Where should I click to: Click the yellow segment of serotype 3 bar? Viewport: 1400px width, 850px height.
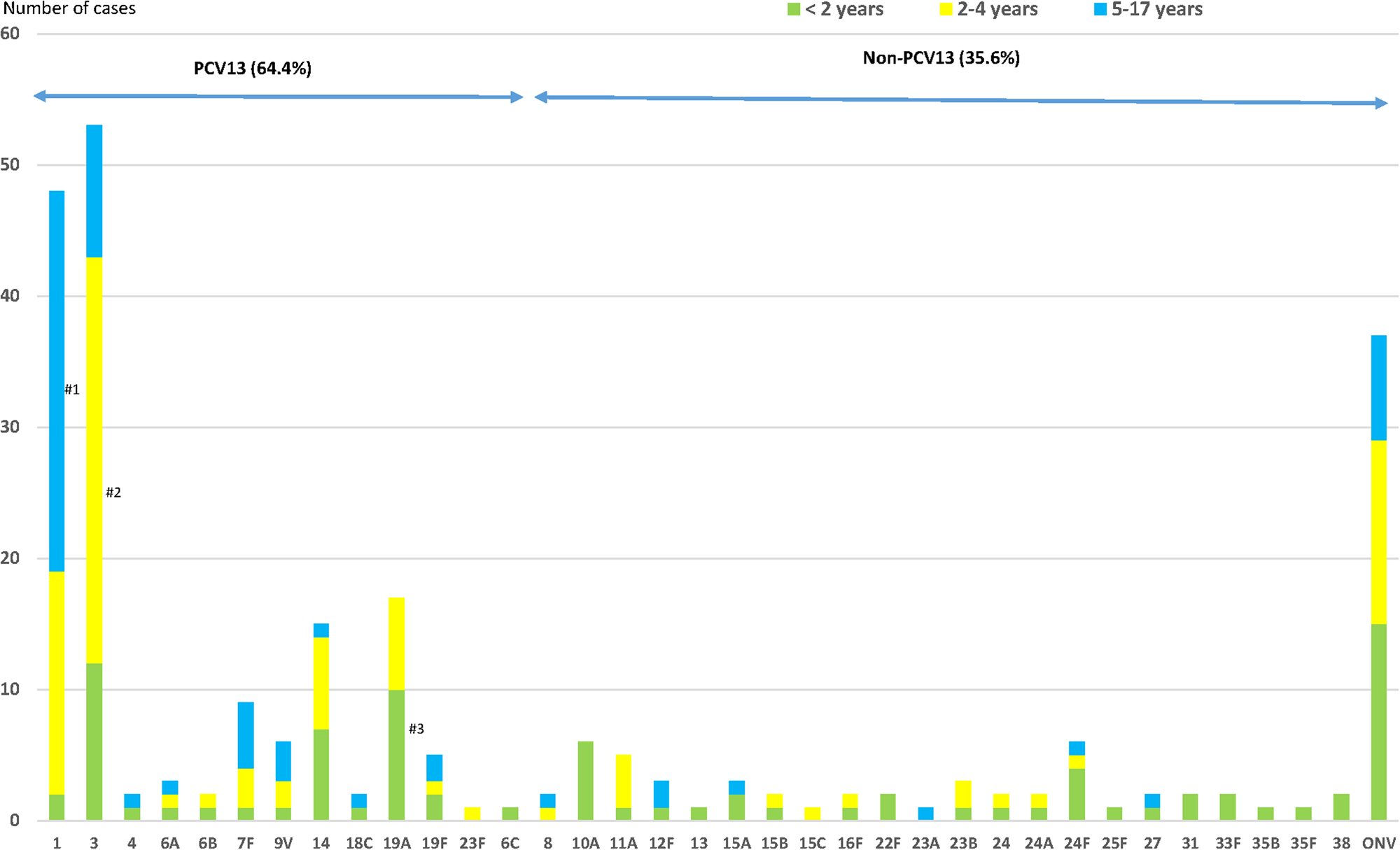tap(94, 460)
